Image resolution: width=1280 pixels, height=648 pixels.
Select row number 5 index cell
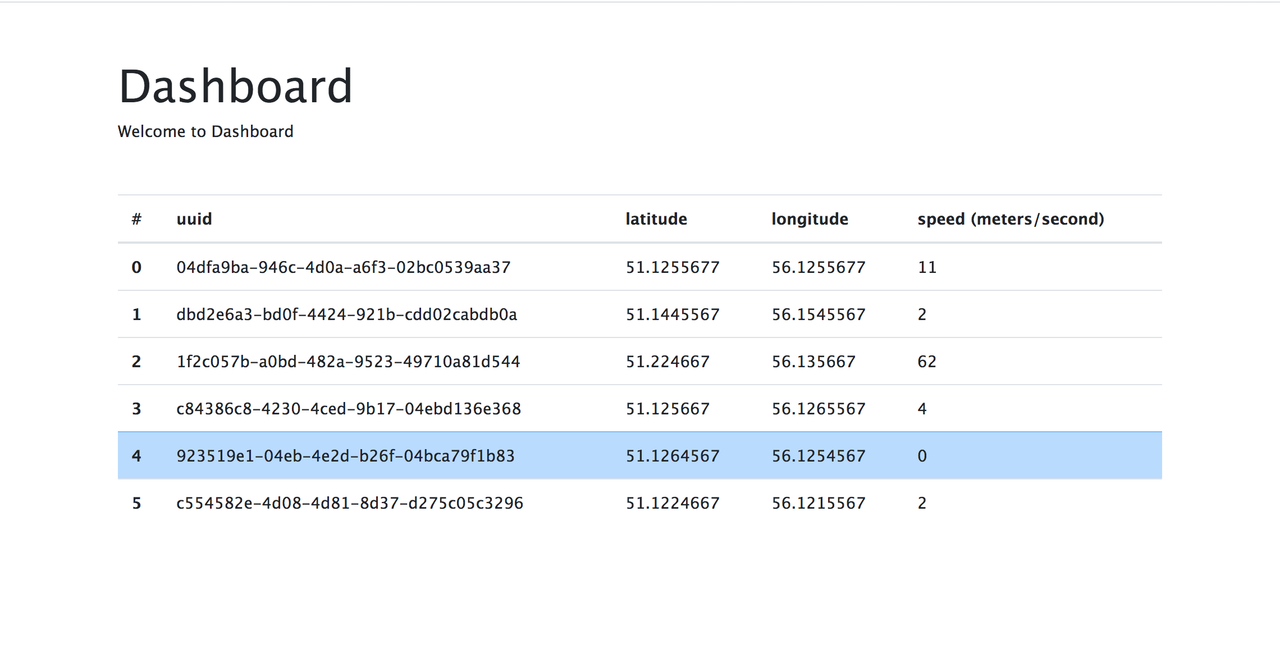[x=137, y=503]
